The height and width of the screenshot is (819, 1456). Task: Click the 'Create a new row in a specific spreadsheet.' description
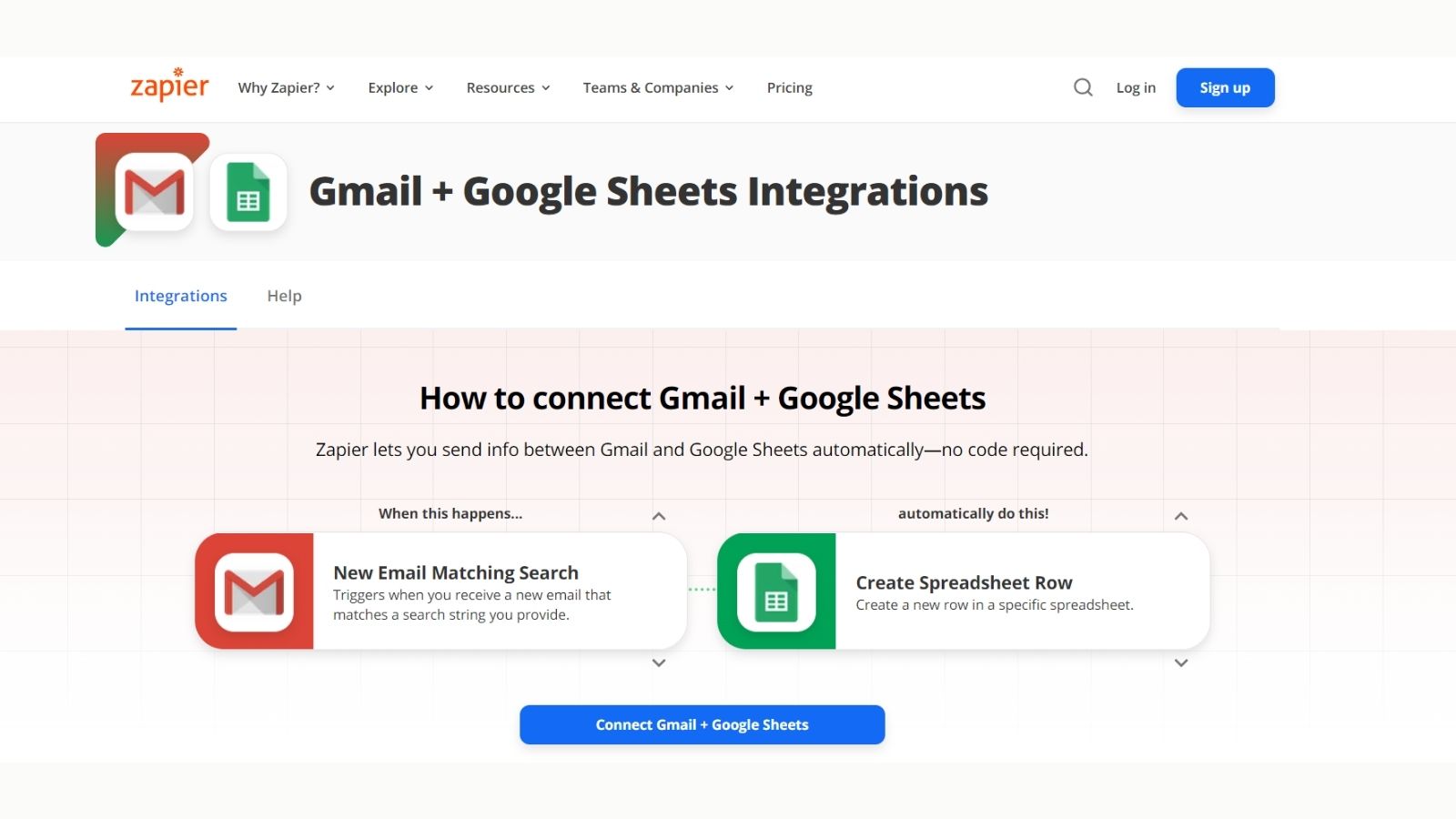point(995,605)
